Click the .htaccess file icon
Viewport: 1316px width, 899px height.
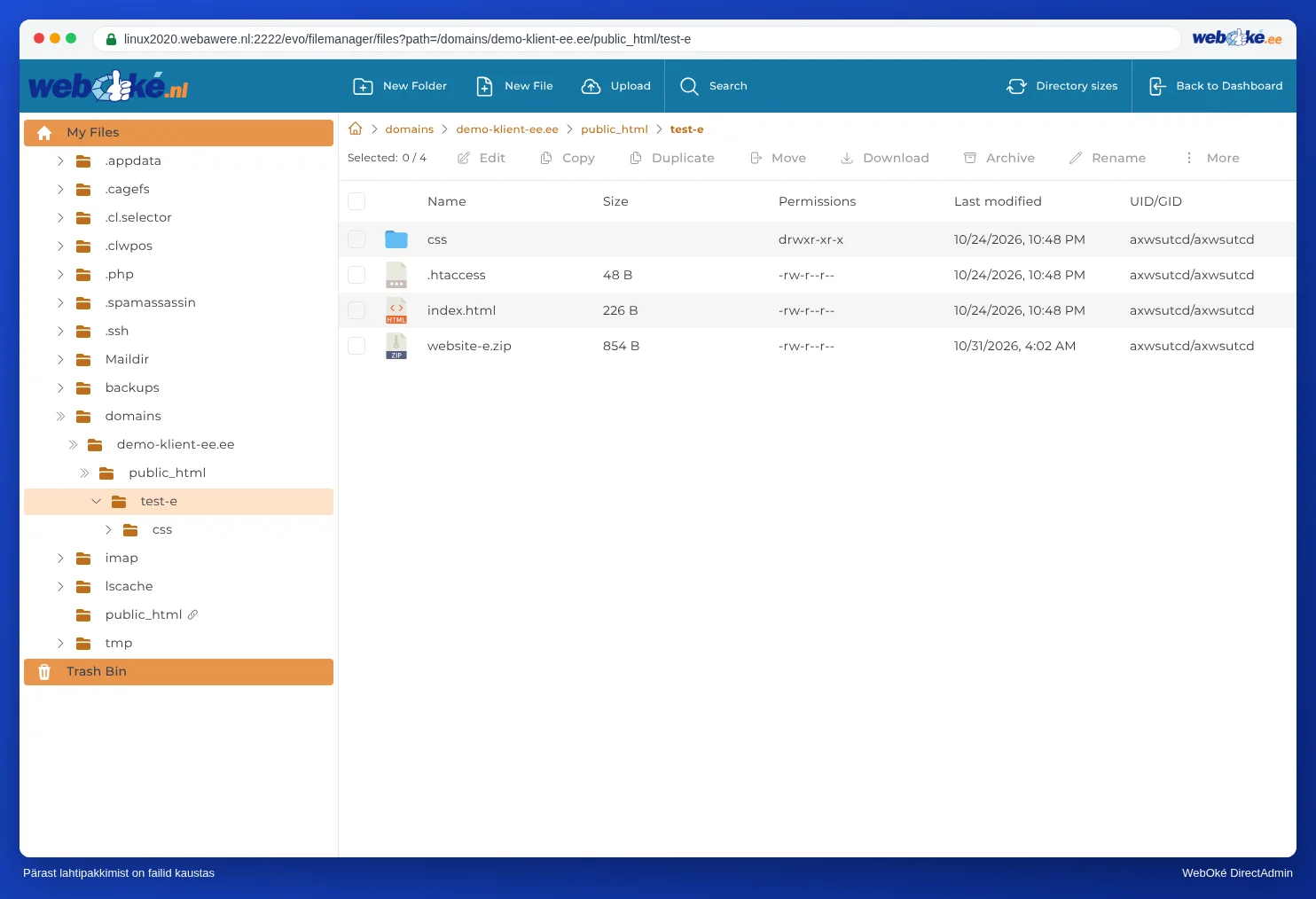(396, 275)
